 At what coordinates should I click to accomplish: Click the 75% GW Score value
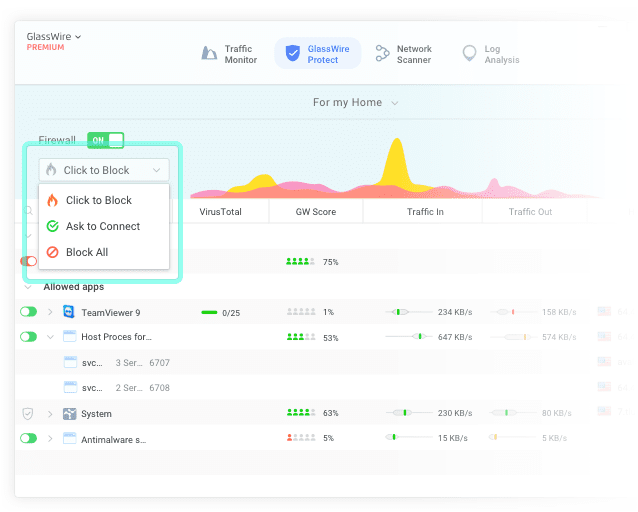point(330,262)
